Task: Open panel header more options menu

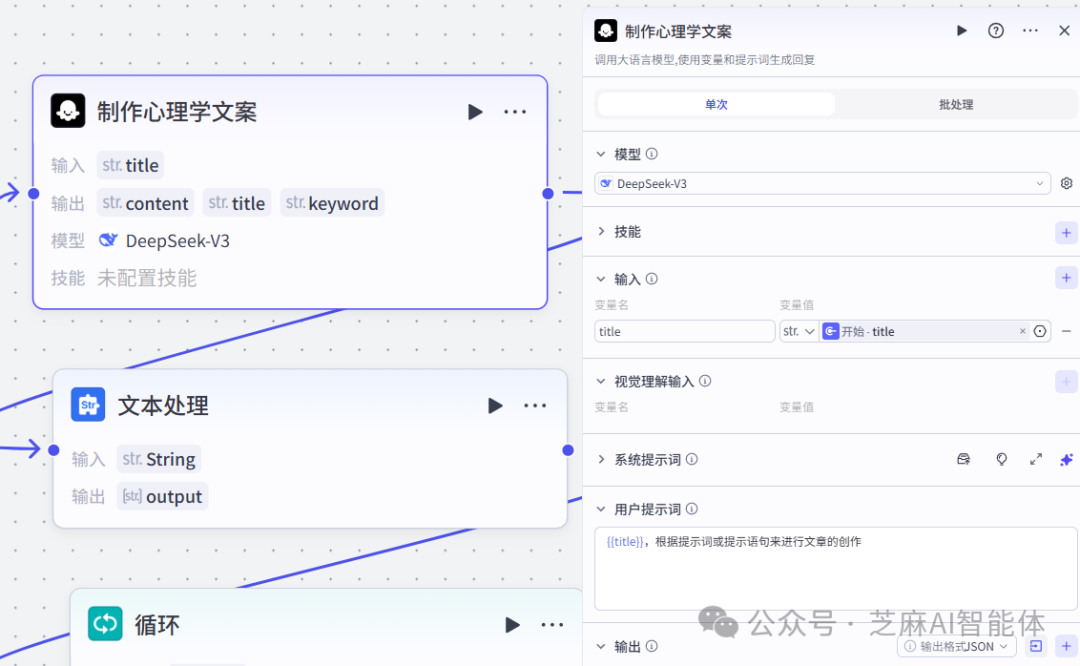Action: pos(1030,30)
